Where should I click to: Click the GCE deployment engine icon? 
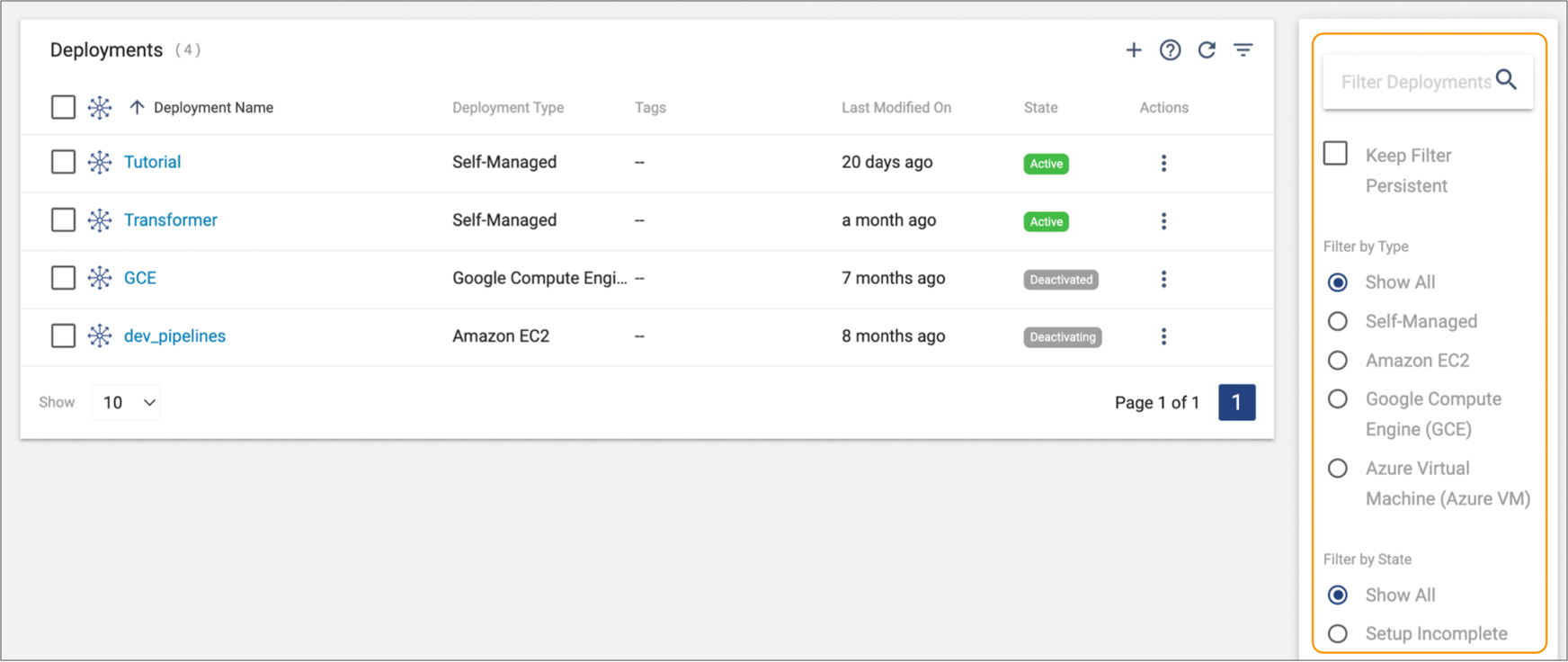tap(100, 278)
